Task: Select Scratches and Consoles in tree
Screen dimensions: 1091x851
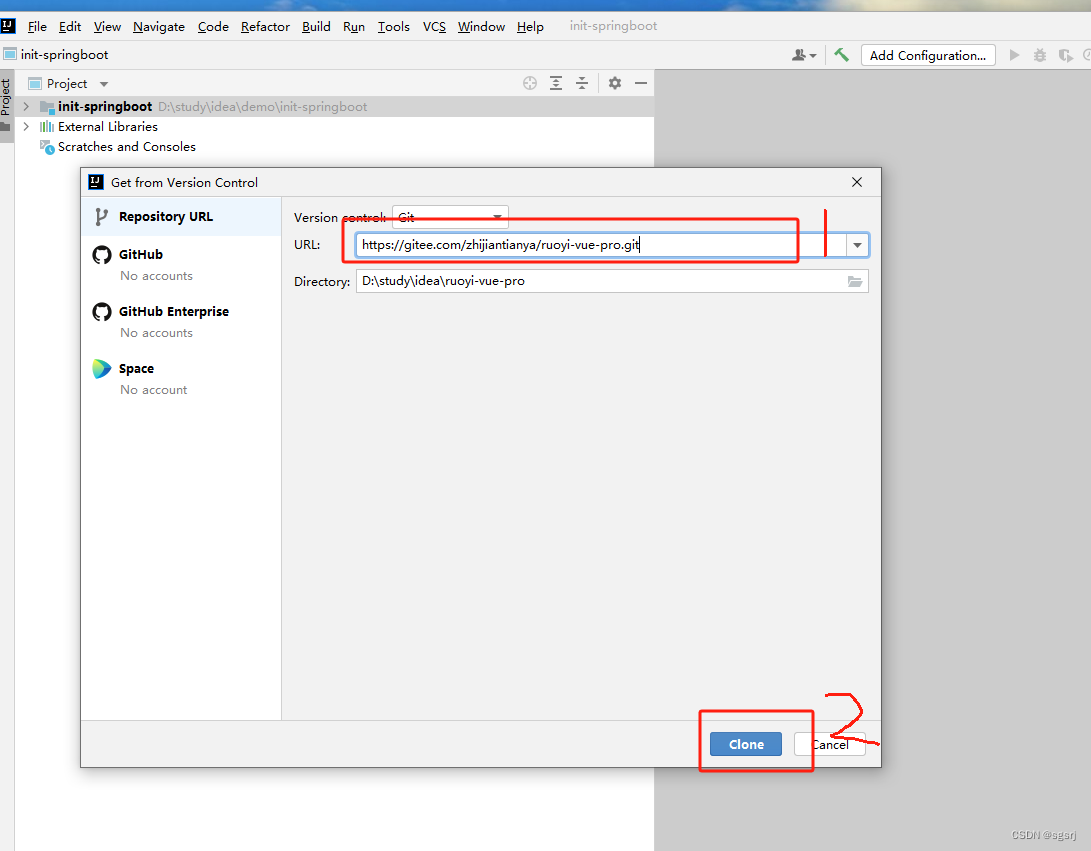Action: point(127,147)
